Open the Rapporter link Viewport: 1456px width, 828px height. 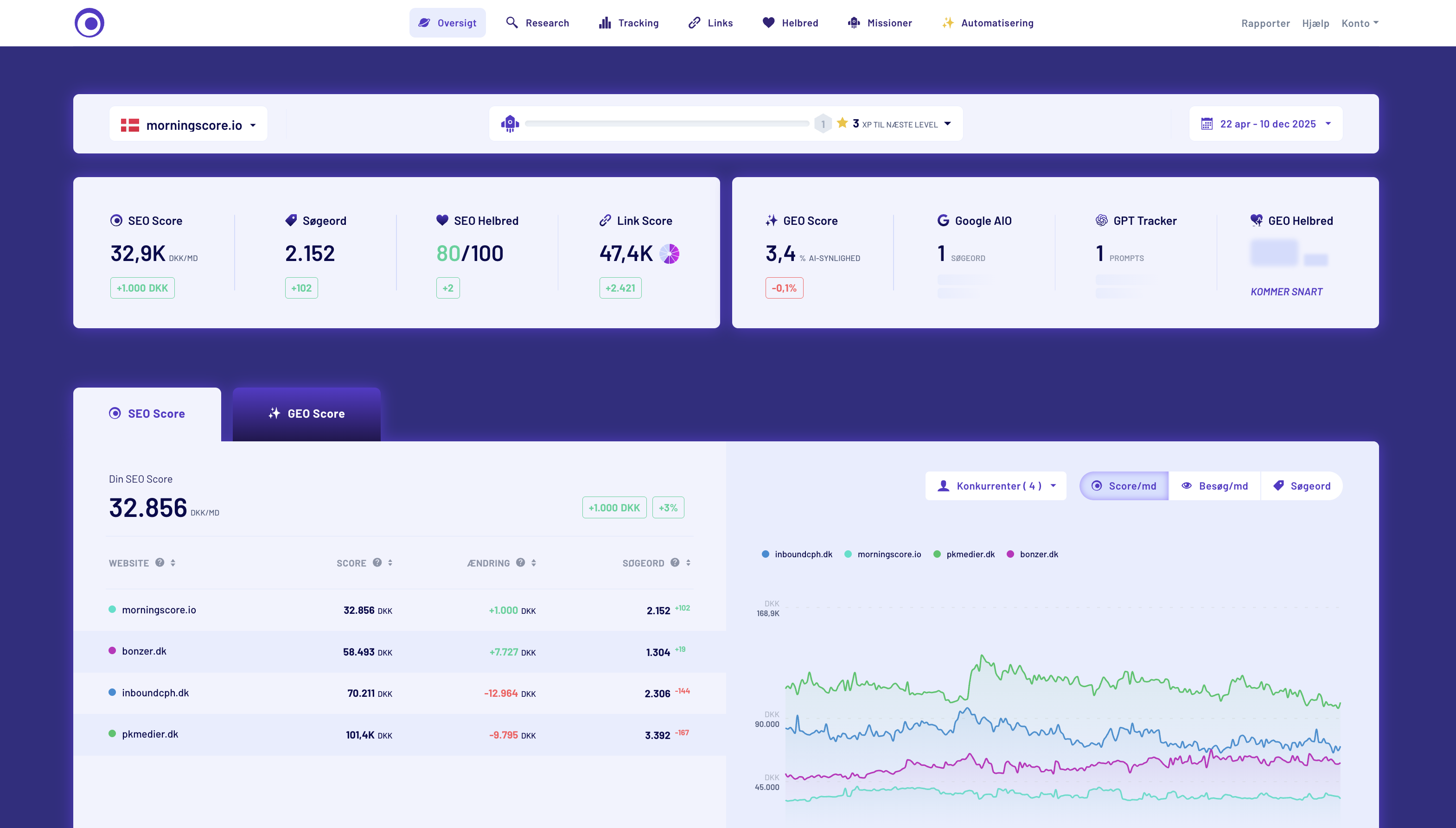tap(1265, 23)
